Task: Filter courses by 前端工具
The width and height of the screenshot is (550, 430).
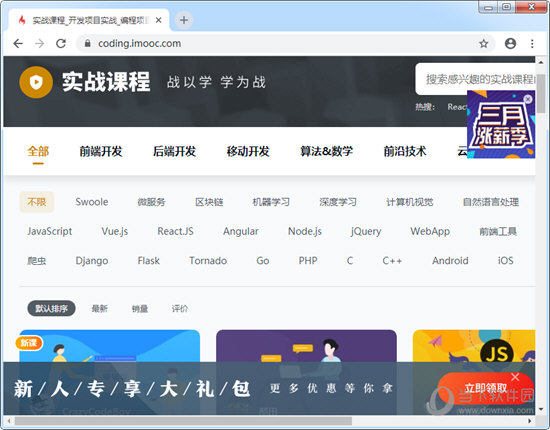Action: tap(498, 231)
